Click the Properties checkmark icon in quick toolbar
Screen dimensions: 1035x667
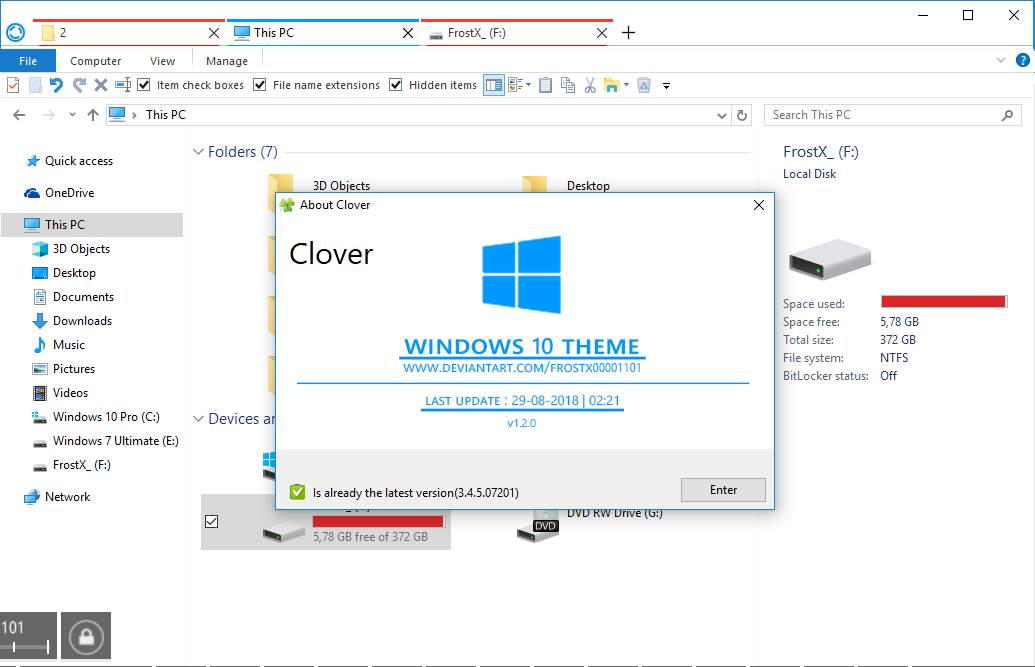tap(13, 85)
